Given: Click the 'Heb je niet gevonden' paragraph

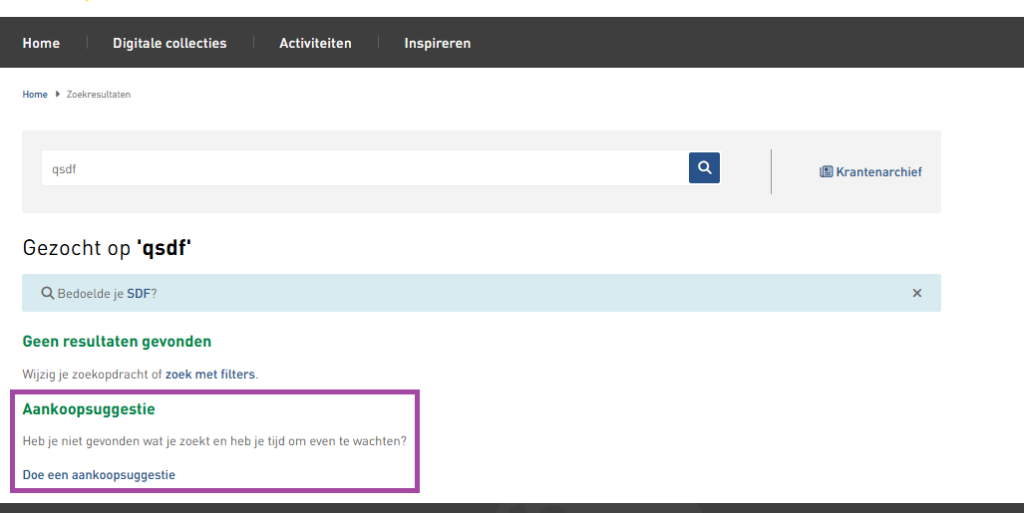Looking at the screenshot, I should coord(214,441).
